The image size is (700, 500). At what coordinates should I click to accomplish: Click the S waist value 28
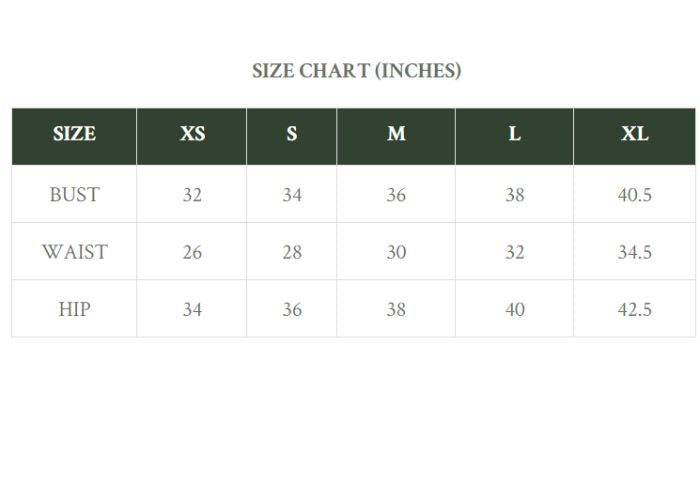(292, 252)
